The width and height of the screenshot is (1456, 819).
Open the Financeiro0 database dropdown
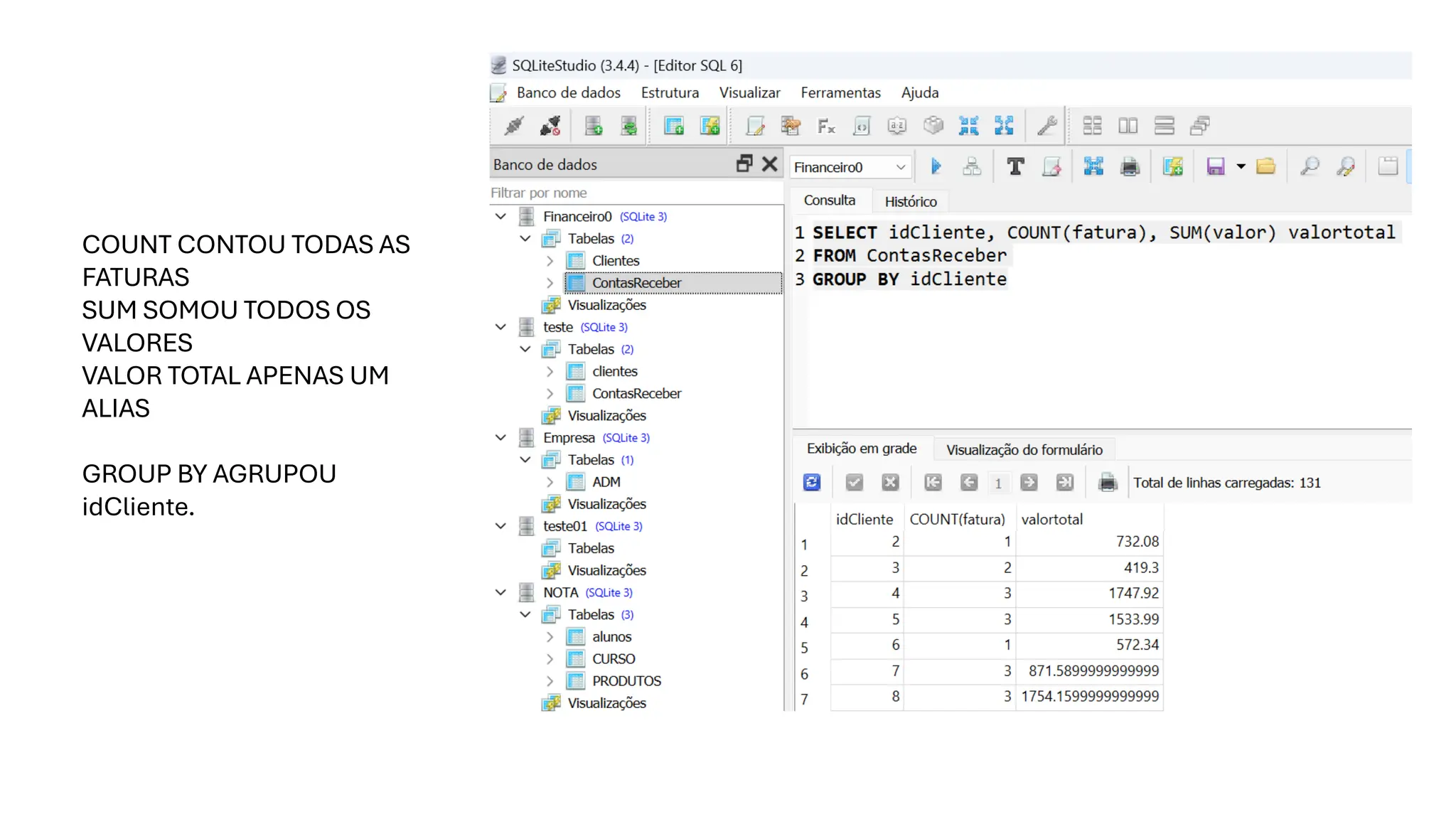[901, 167]
